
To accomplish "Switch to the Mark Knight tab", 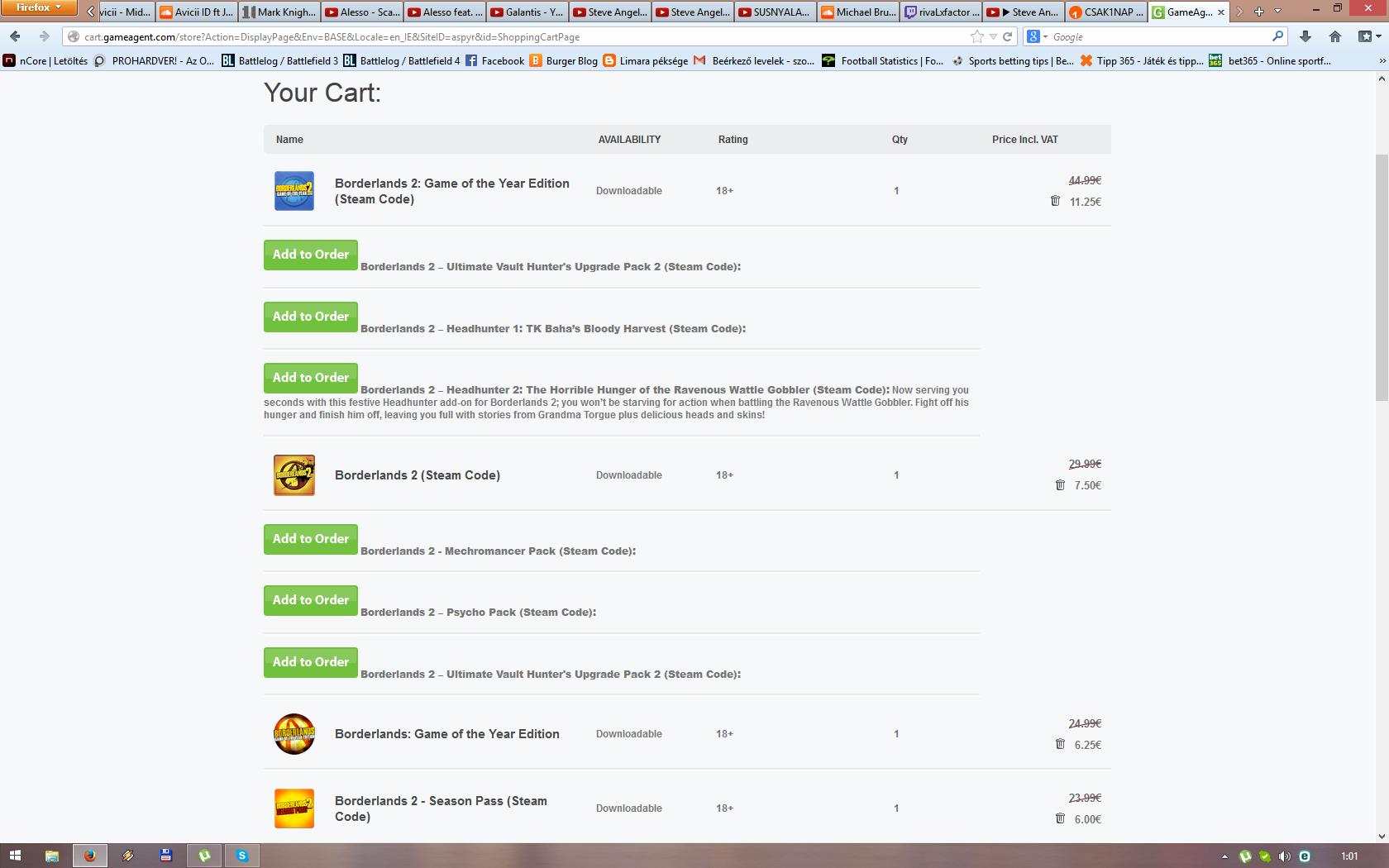I will pos(279,12).
